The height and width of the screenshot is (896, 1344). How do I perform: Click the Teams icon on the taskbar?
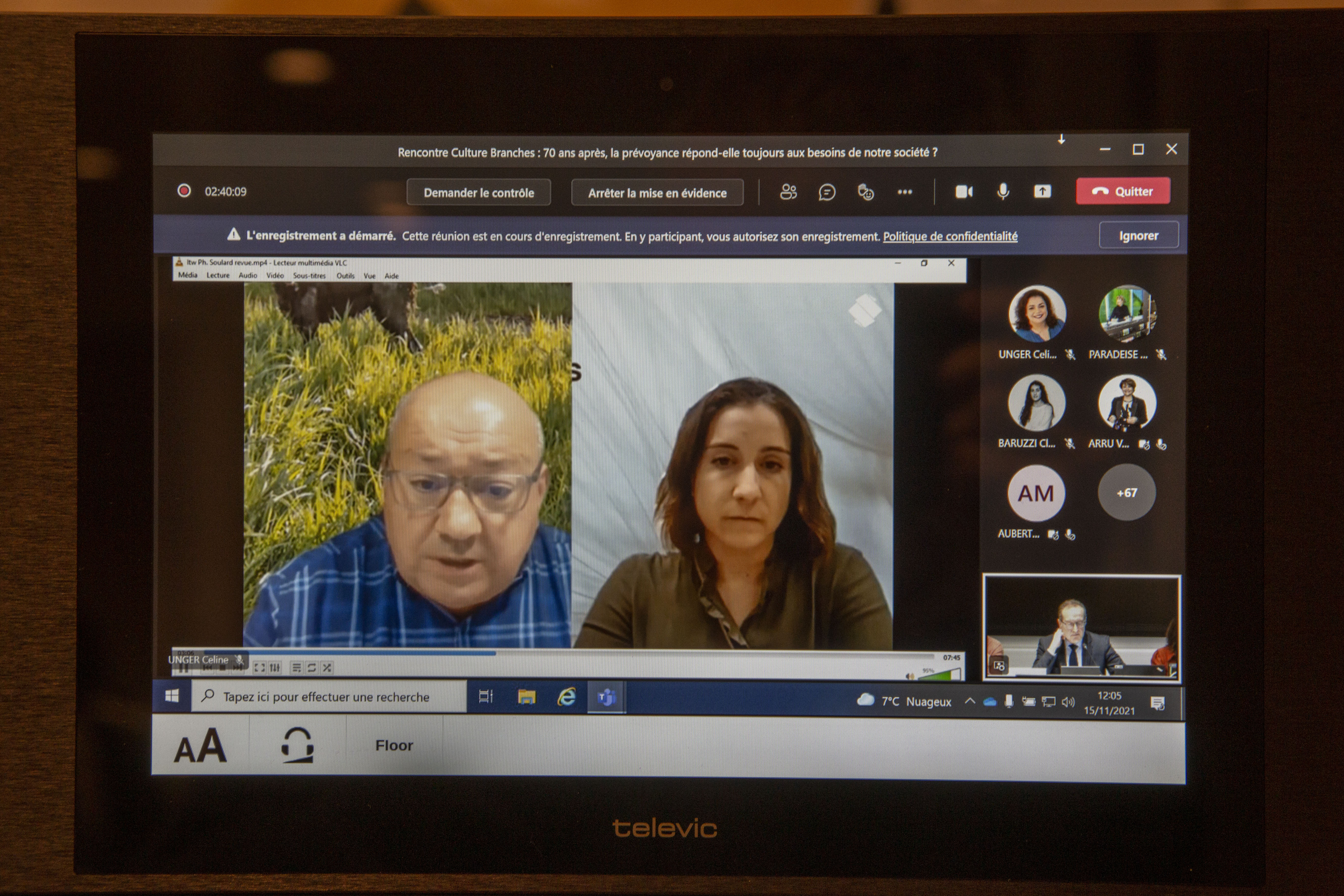coord(606,697)
